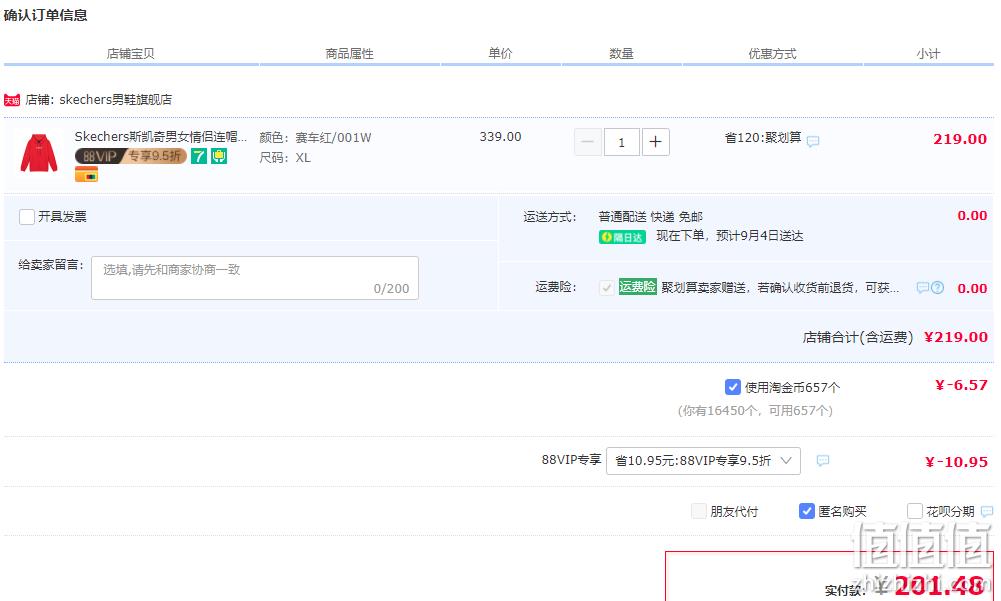Uncheck the 匿名购买 anonymous purchase checkbox
1001x601 pixels.
[807, 512]
